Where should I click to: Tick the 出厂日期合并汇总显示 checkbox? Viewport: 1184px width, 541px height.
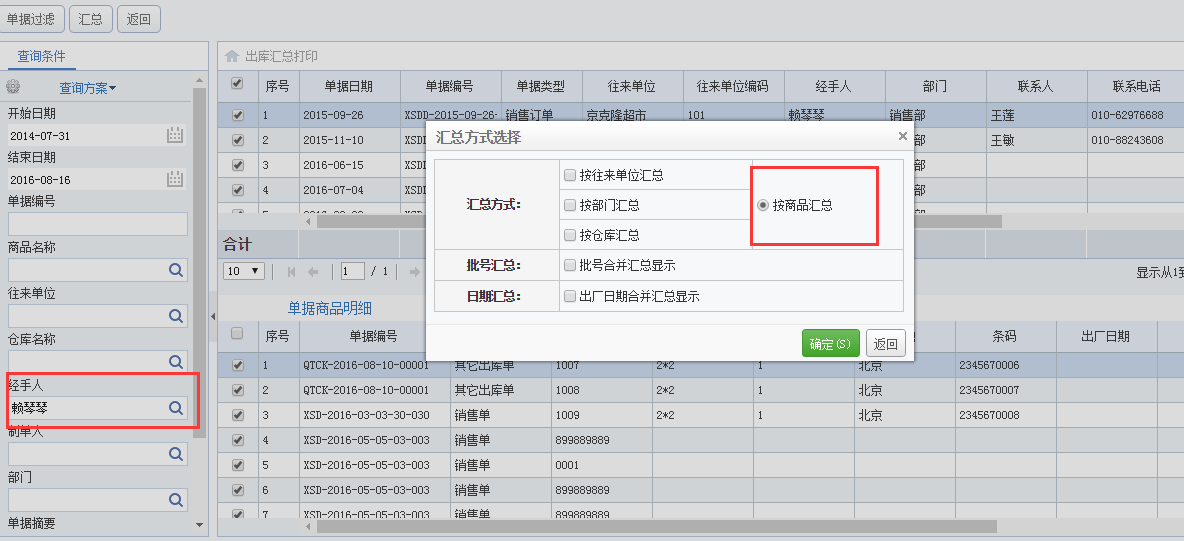(570, 297)
